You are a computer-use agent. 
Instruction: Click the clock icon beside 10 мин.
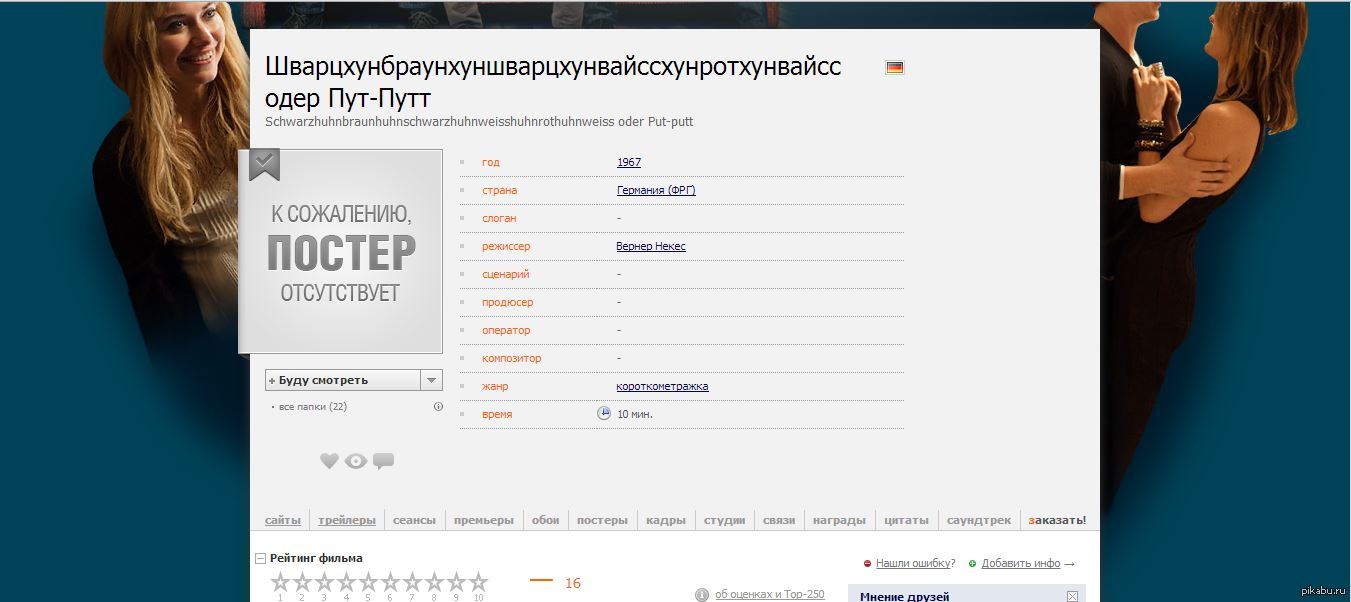tap(603, 413)
